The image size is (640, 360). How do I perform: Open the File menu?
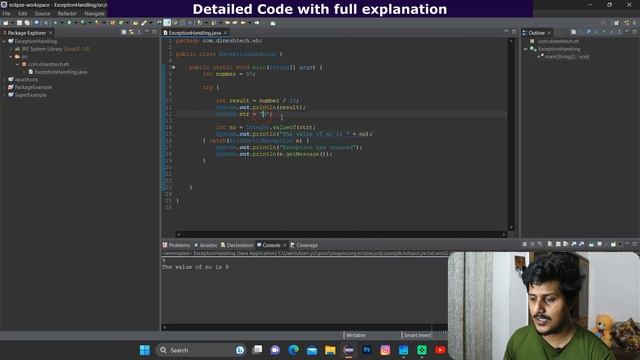tap(7, 13)
